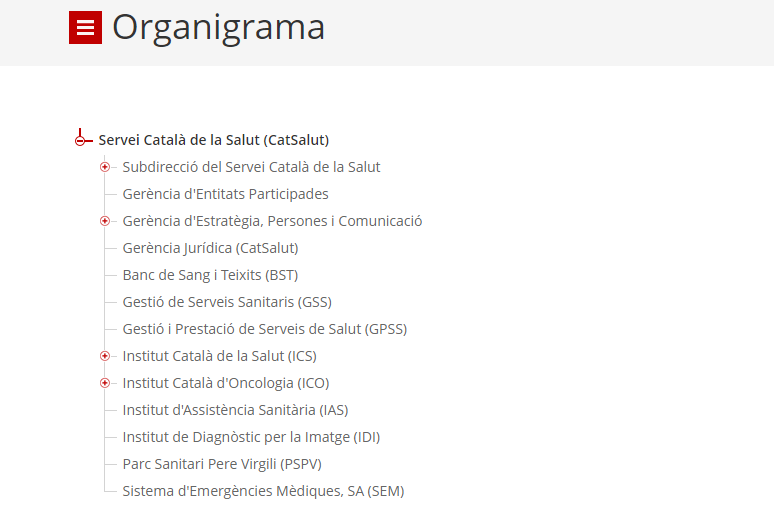The height and width of the screenshot is (525, 774).
Task: Select Gerència d'Entitats Participades
Action: click(226, 194)
